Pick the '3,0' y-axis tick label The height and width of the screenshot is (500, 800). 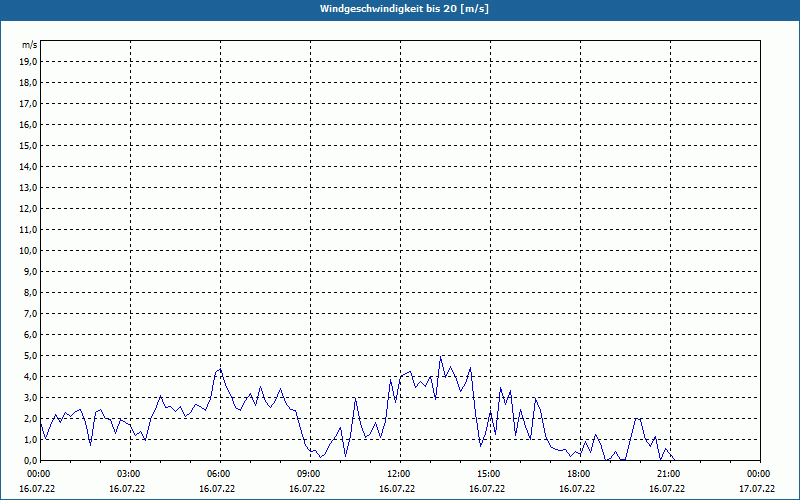click(30, 397)
